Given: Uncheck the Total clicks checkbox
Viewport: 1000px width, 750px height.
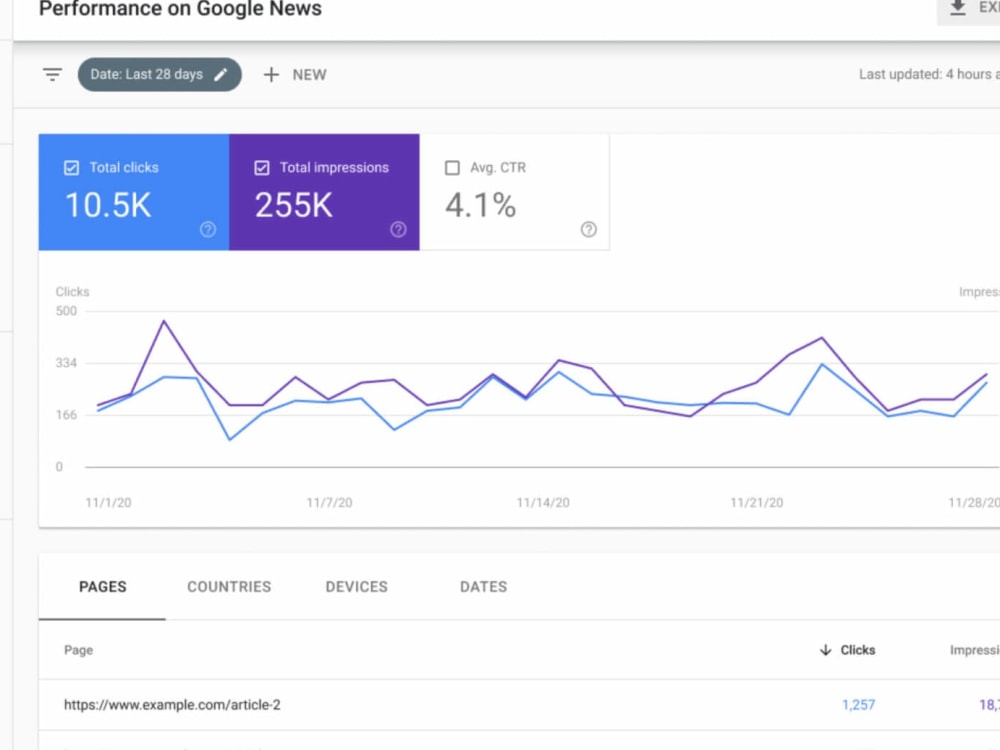Looking at the screenshot, I should point(71,168).
